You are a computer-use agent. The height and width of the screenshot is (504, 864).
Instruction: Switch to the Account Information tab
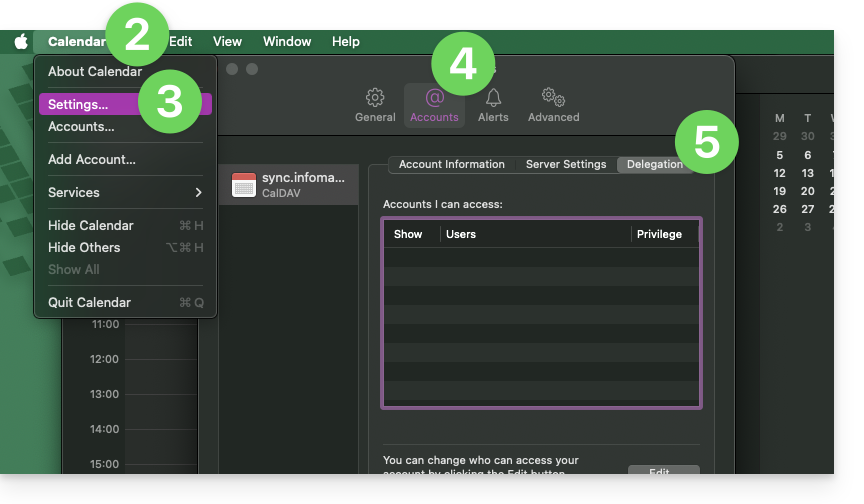coord(451,165)
